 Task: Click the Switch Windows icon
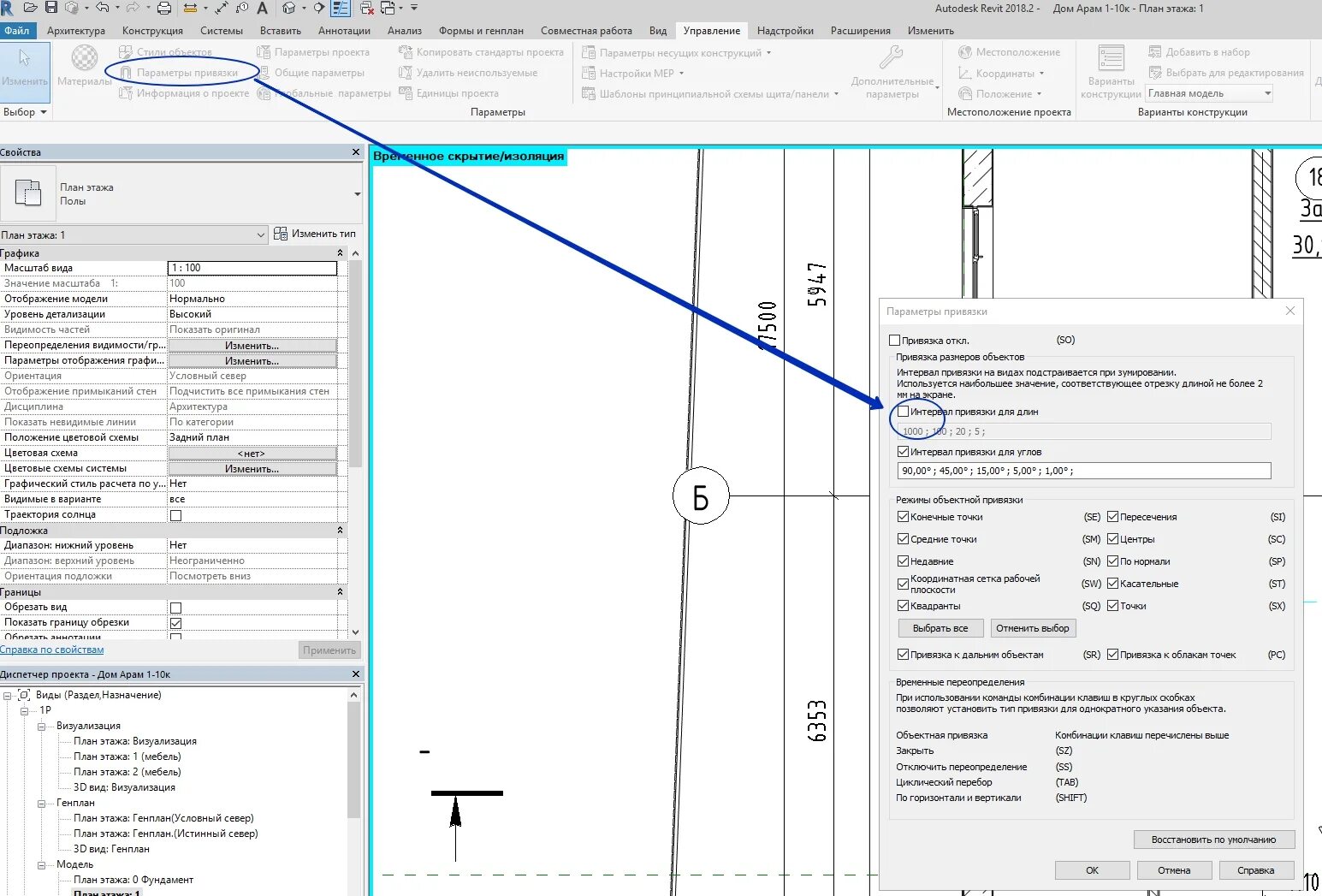point(387,8)
